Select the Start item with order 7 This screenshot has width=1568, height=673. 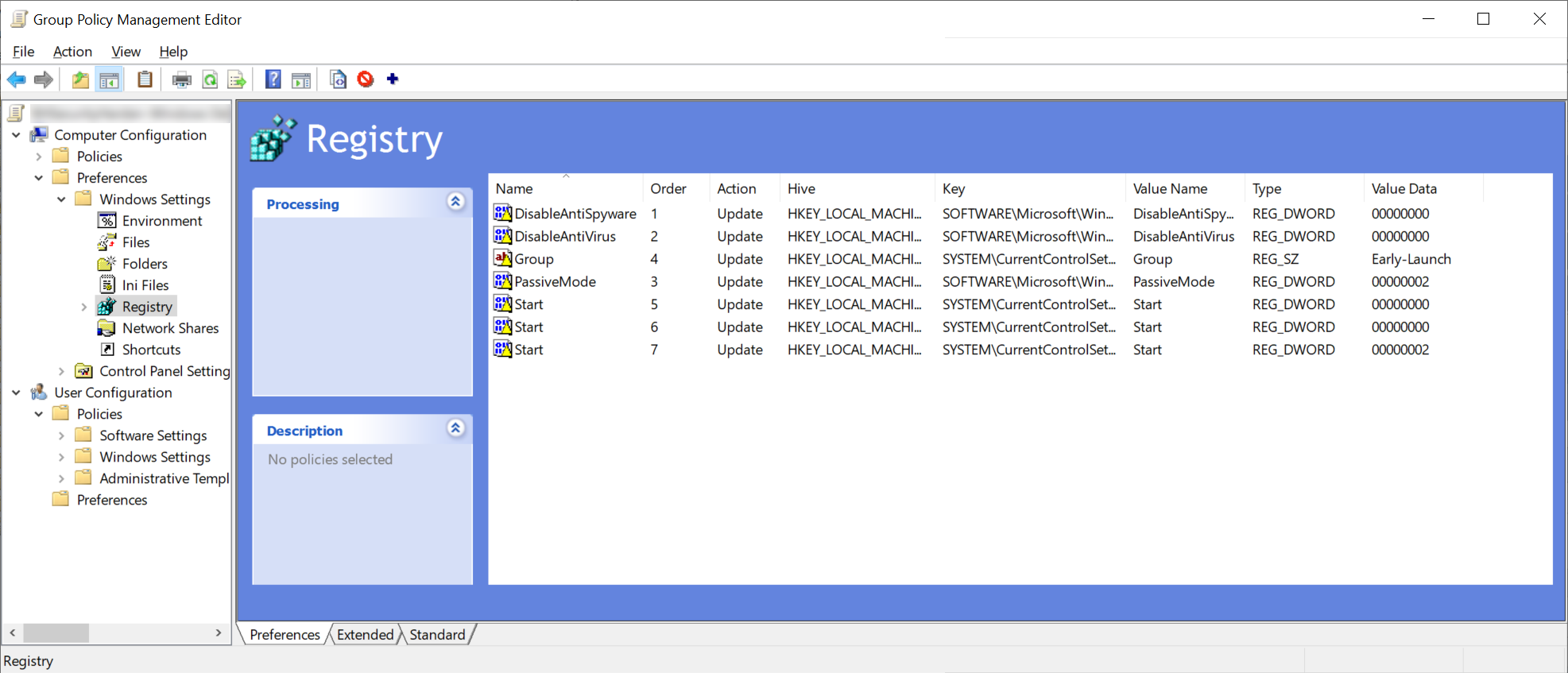pos(529,350)
